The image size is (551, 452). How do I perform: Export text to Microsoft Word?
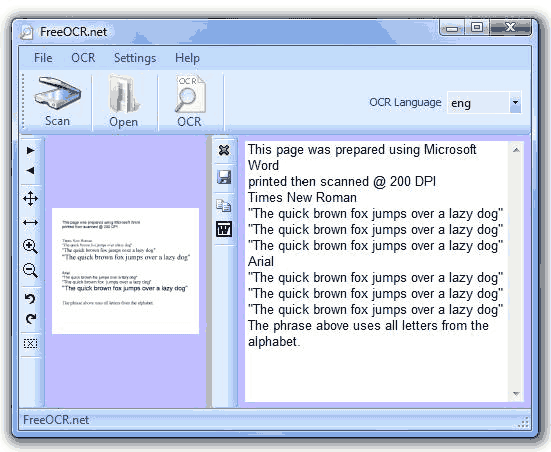coord(224,229)
